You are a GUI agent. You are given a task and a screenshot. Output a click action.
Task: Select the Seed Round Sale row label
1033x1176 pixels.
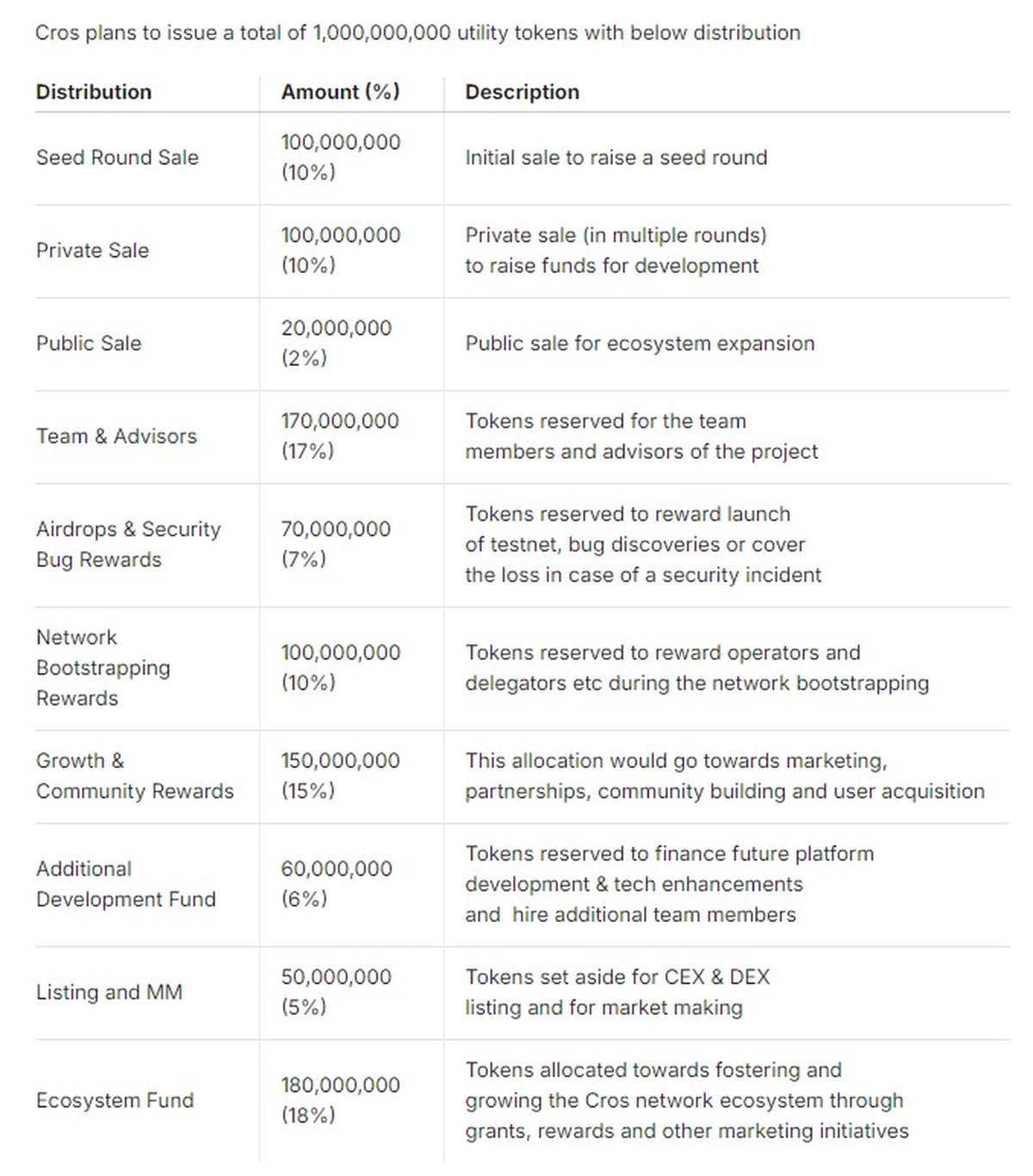coord(117,158)
